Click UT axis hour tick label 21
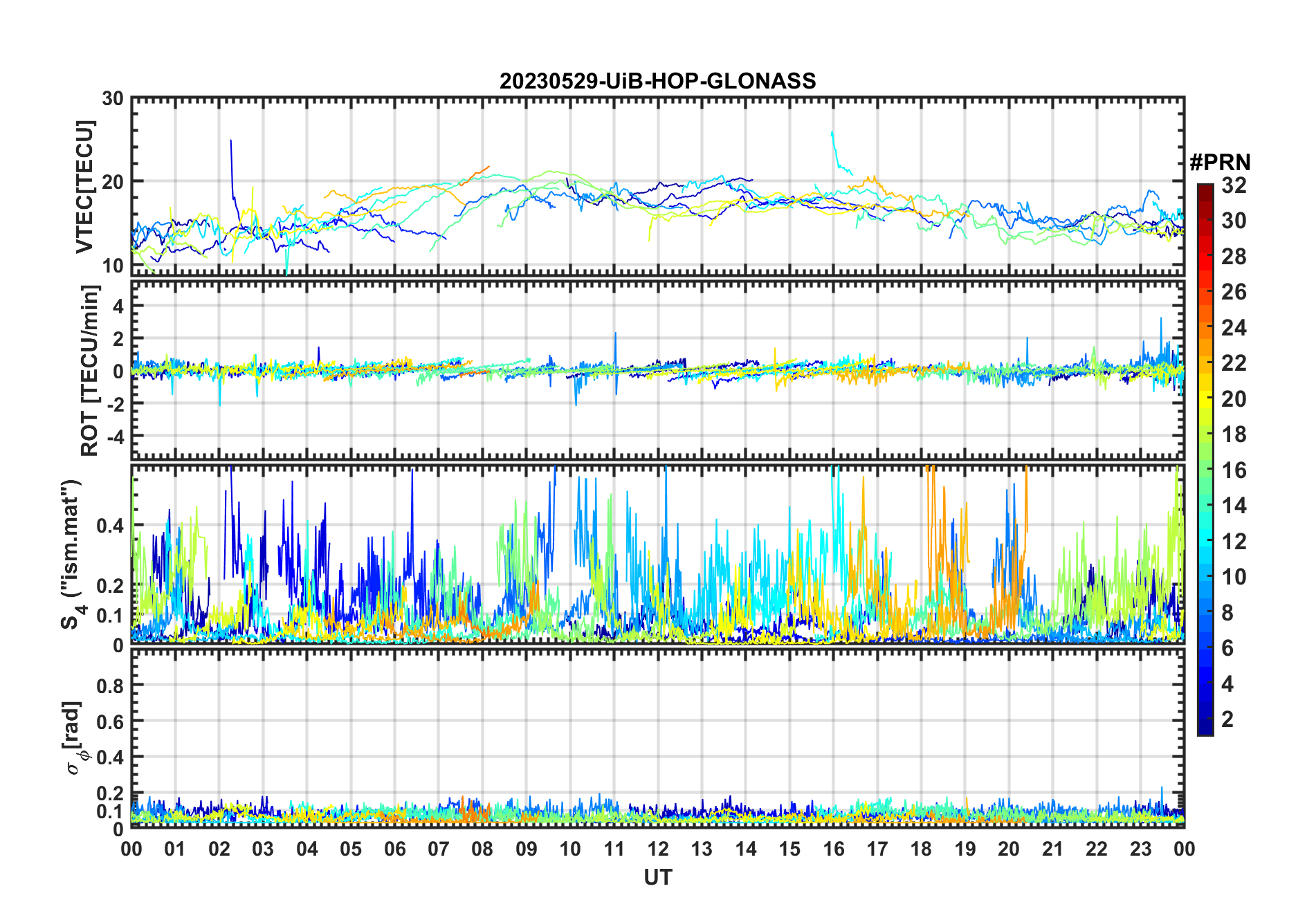The image size is (1316, 920). tap(1053, 849)
